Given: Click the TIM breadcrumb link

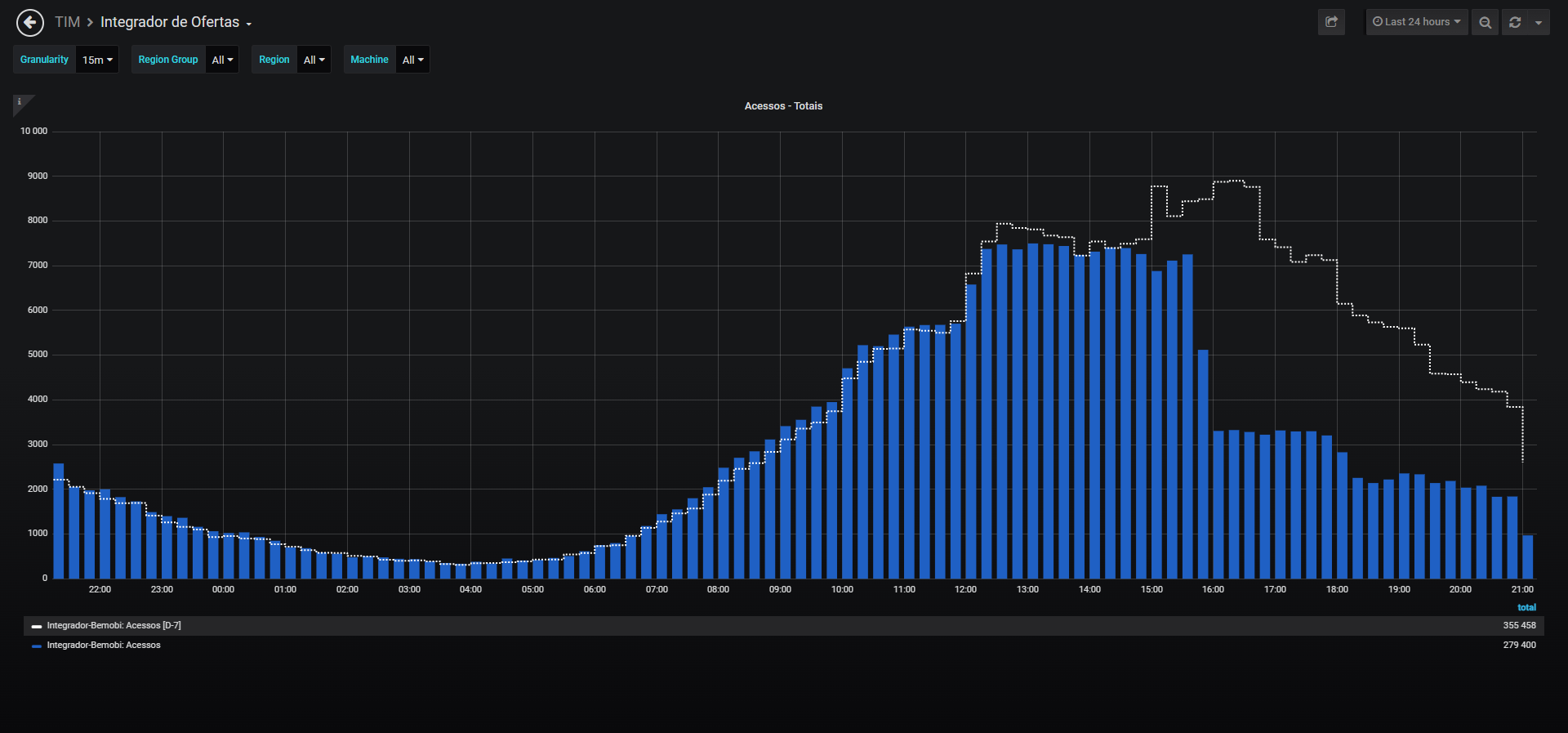Looking at the screenshot, I should 68,22.
